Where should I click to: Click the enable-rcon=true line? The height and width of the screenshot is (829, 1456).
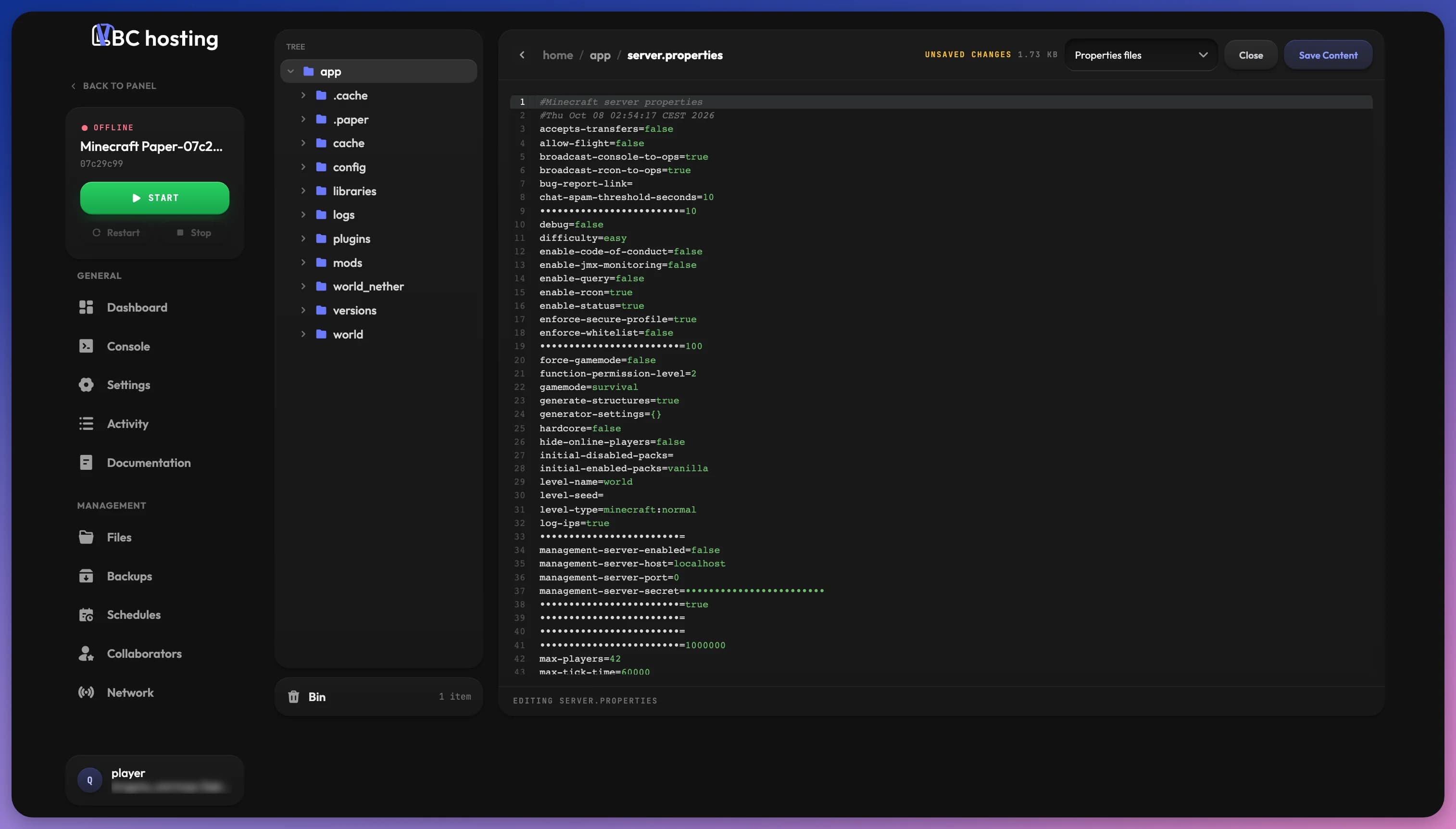tap(586, 292)
